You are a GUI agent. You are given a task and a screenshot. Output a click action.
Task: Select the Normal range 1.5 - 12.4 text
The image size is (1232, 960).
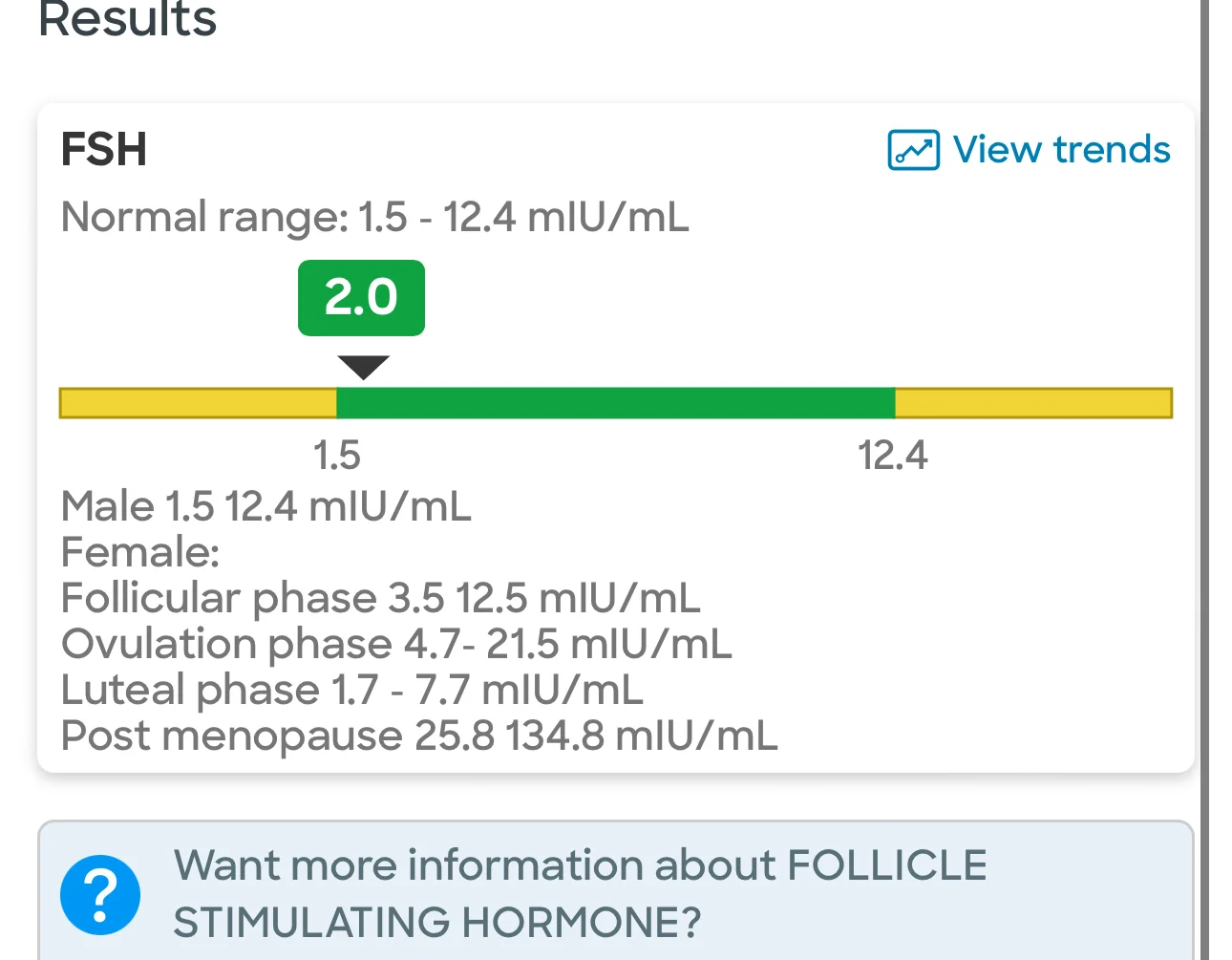[x=374, y=218]
